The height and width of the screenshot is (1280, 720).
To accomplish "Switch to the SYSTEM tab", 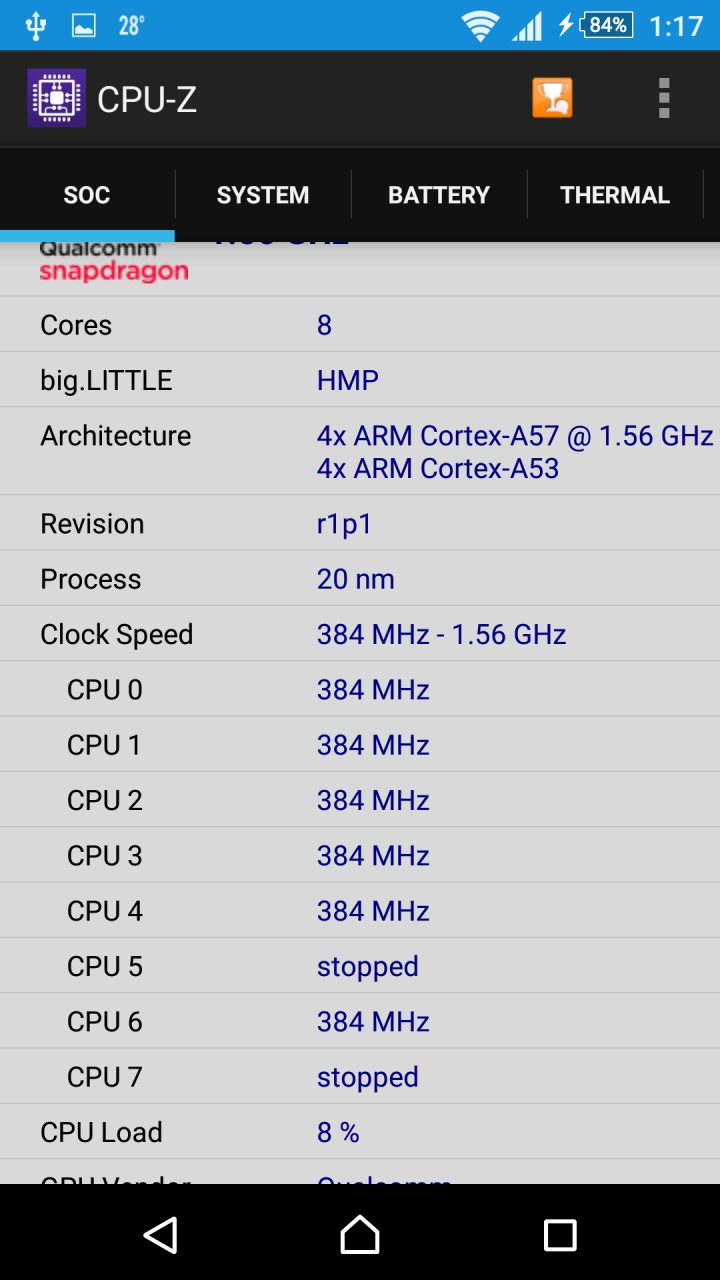I will [x=263, y=195].
